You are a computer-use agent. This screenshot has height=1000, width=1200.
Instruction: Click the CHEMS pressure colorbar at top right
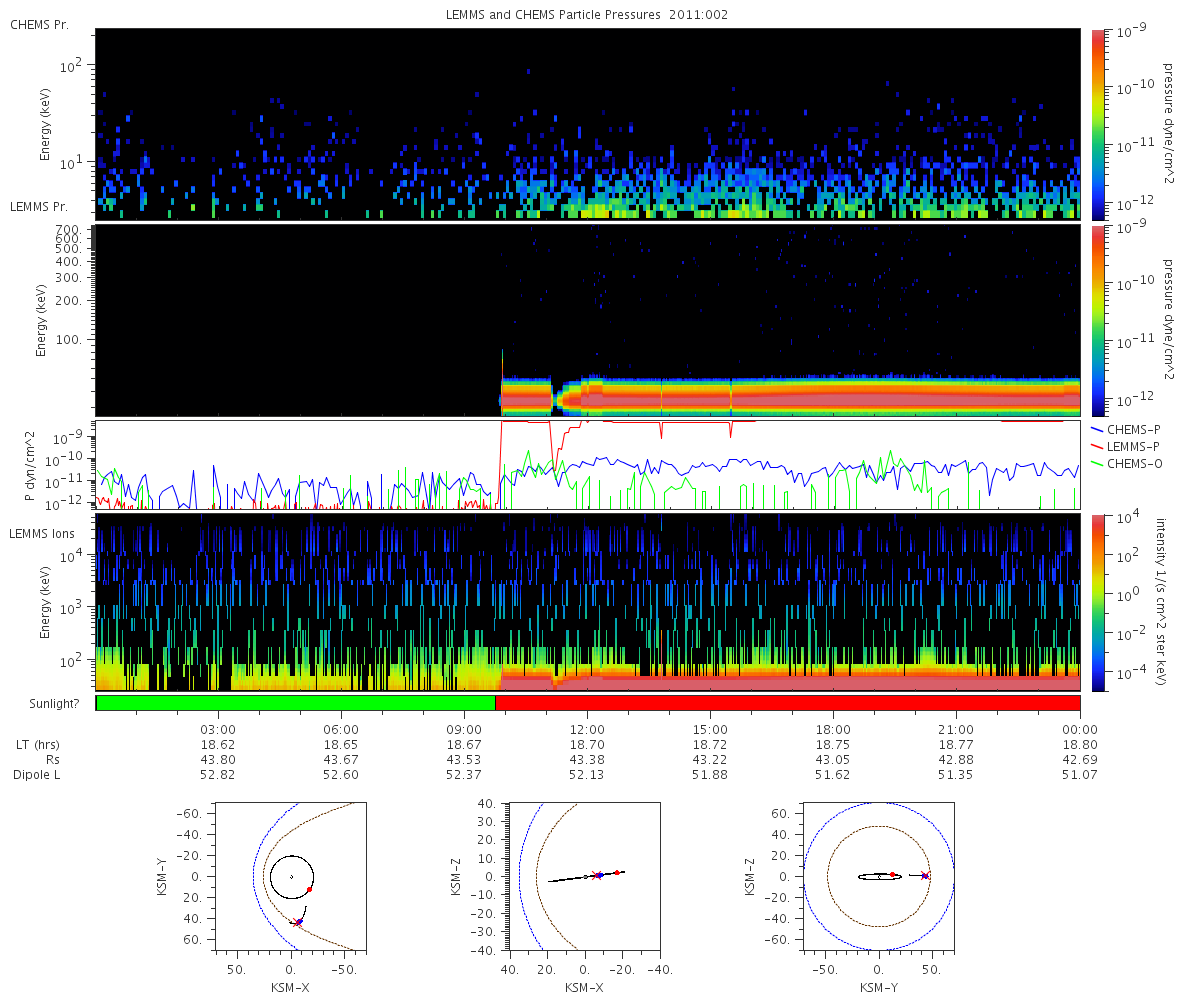(x=1099, y=123)
